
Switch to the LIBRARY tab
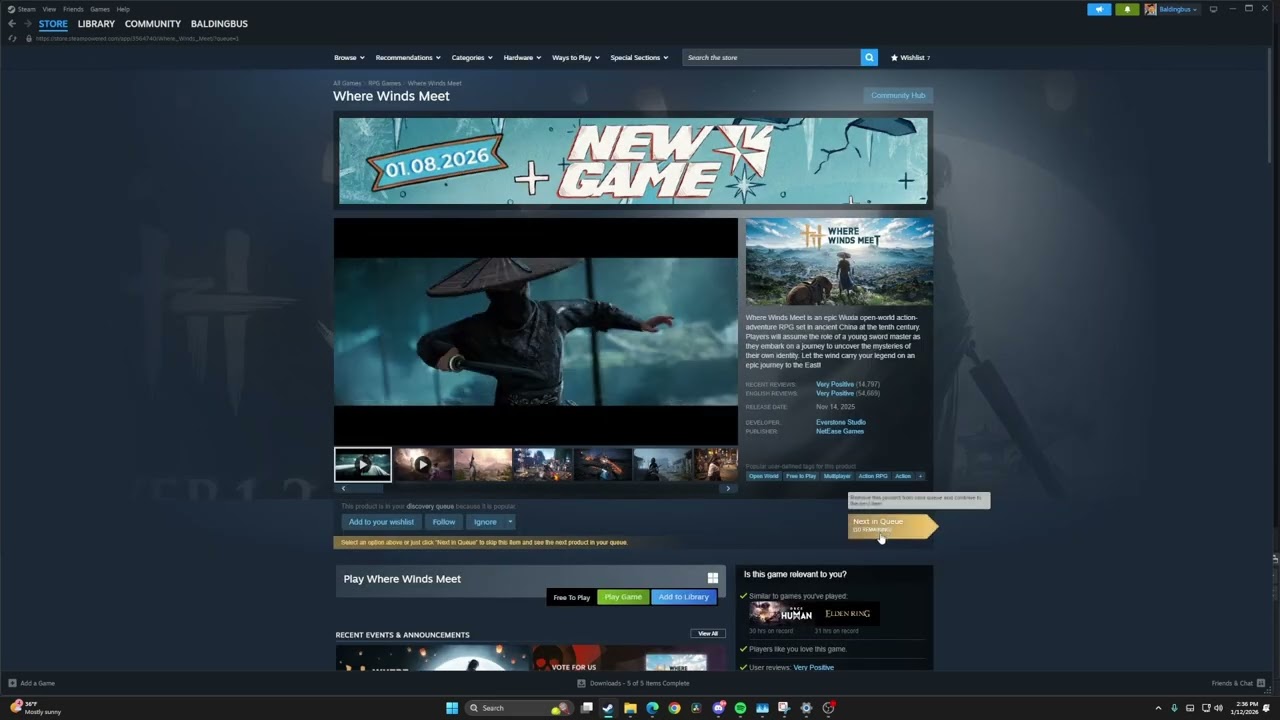point(96,23)
